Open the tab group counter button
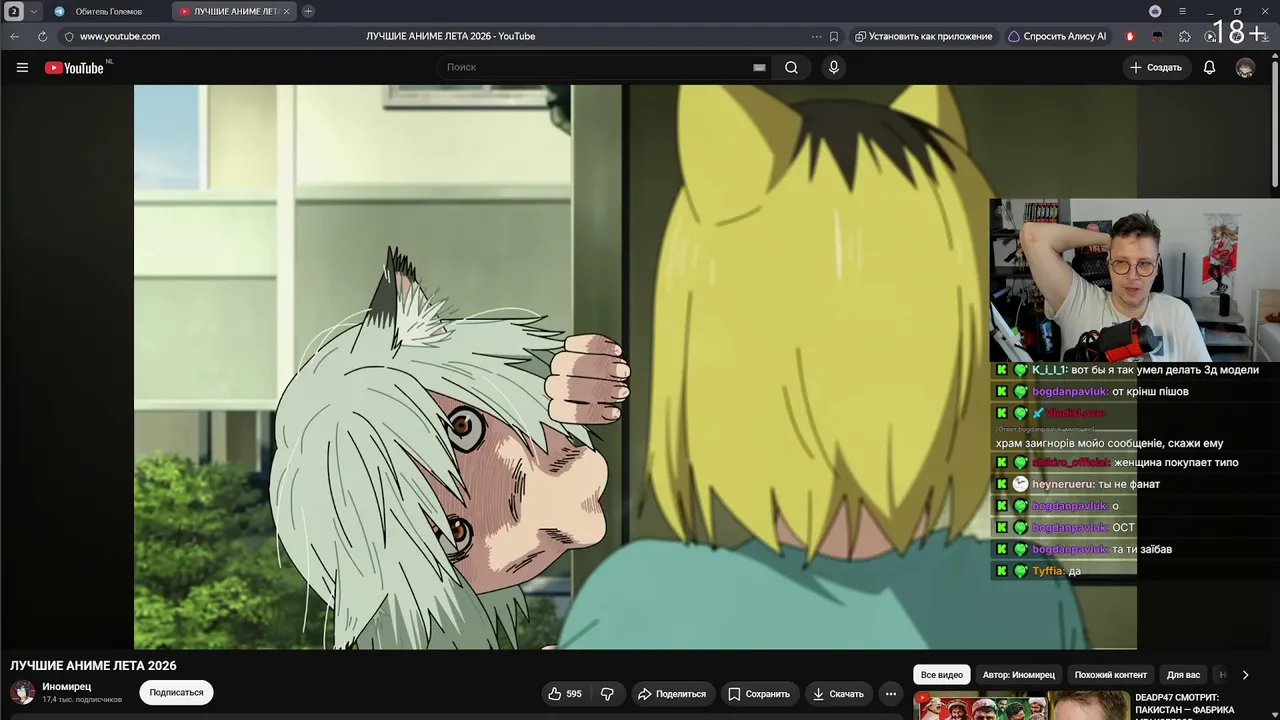Viewport: 1280px width, 720px height. [14, 11]
